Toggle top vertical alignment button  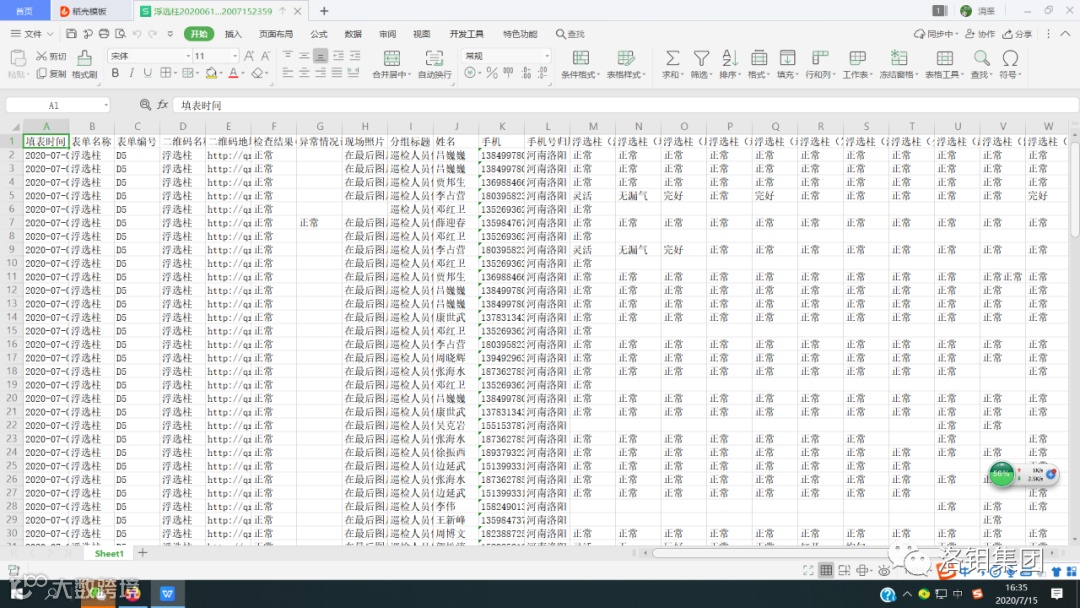click(x=288, y=56)
